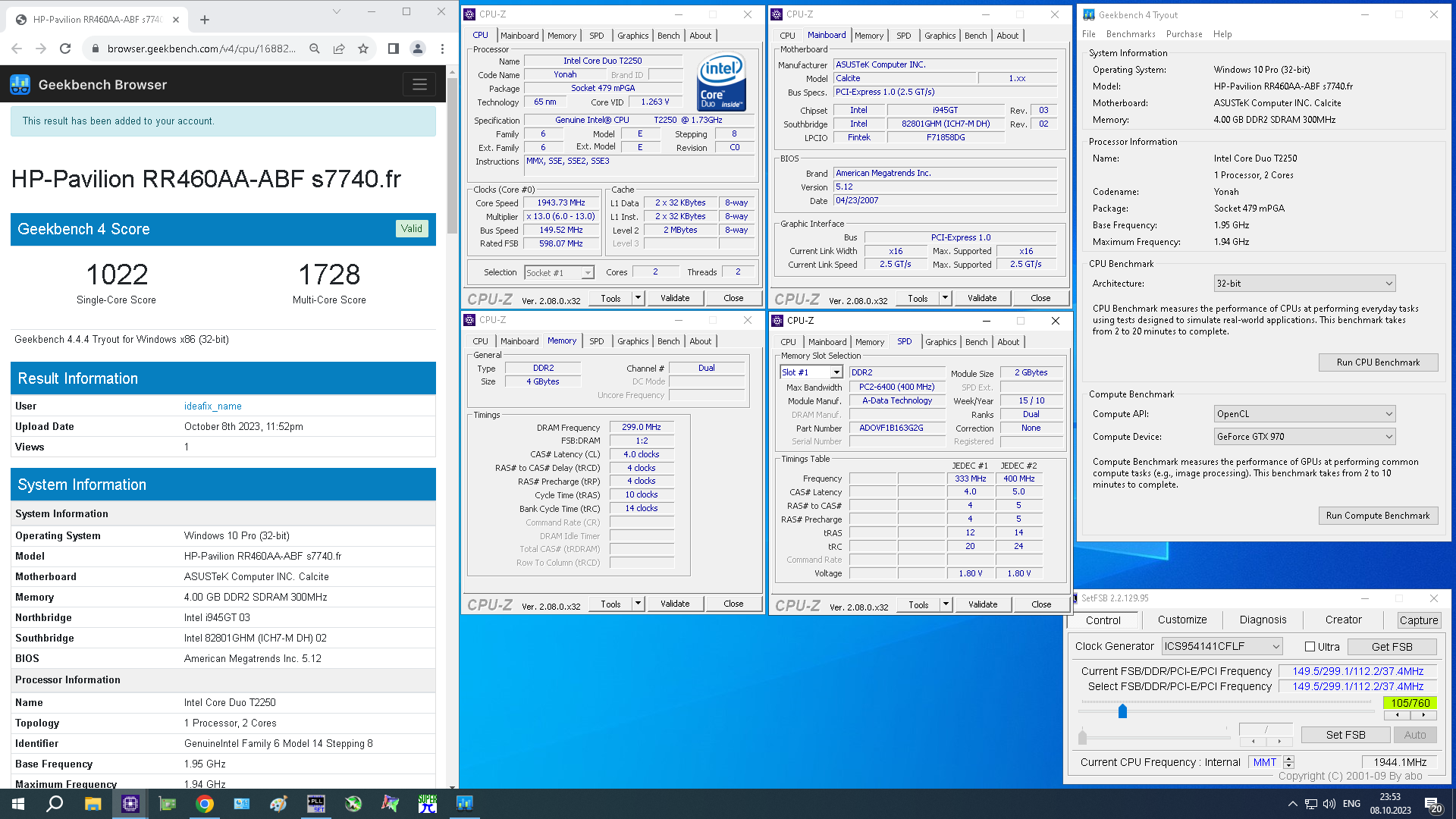Increase FSB step with right arrow under 105/760
The height and width of the screenshot is (819, 1456).
tap(1423, 715)
